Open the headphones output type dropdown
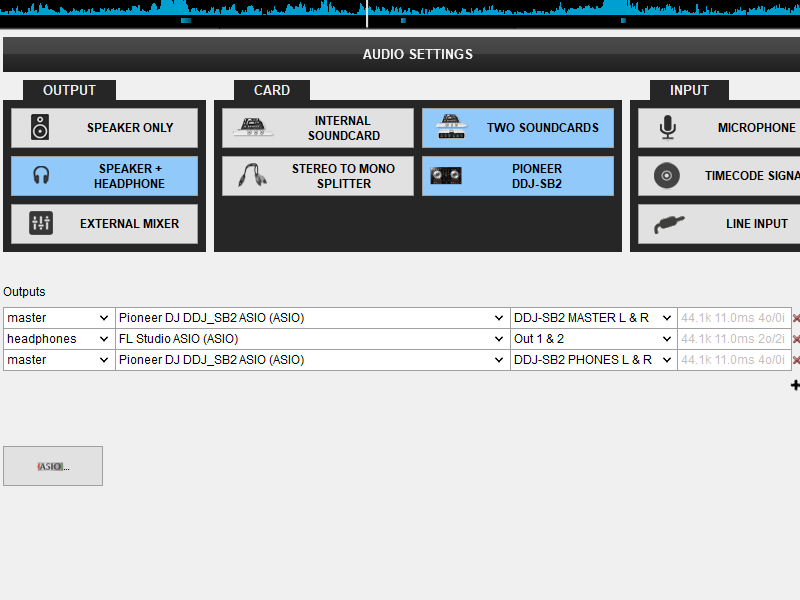 (x=59, y=339)
